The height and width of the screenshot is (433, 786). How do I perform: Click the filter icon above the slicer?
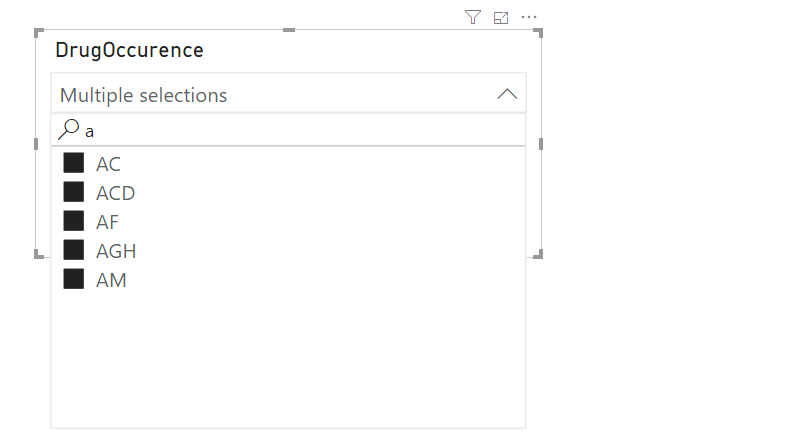tap(473, 17)
